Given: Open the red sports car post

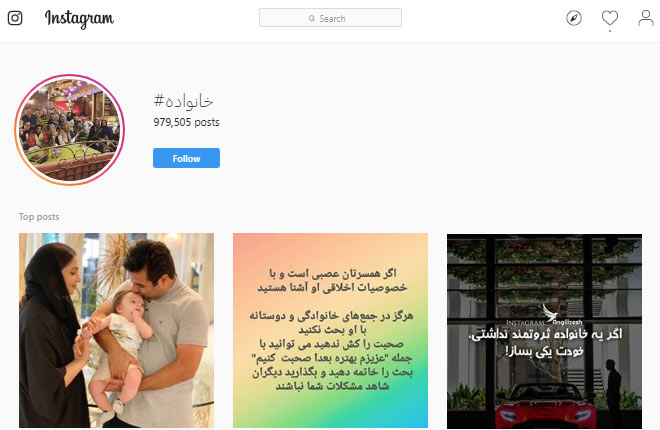Looking at the screenshot, I should pyautogui.click(x=544, y=331).
